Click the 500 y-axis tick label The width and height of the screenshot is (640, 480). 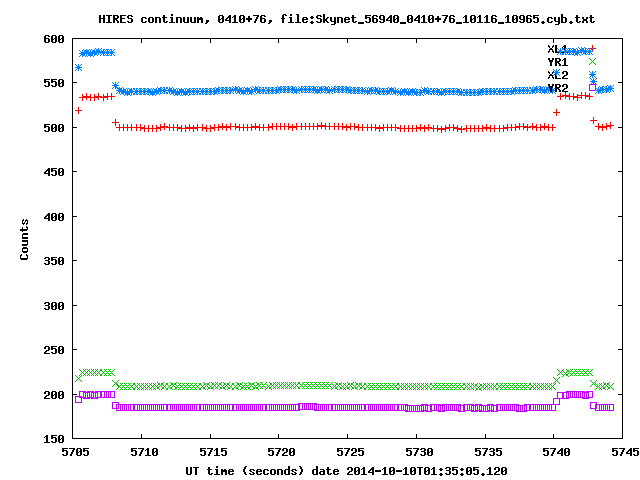(54, 128)
